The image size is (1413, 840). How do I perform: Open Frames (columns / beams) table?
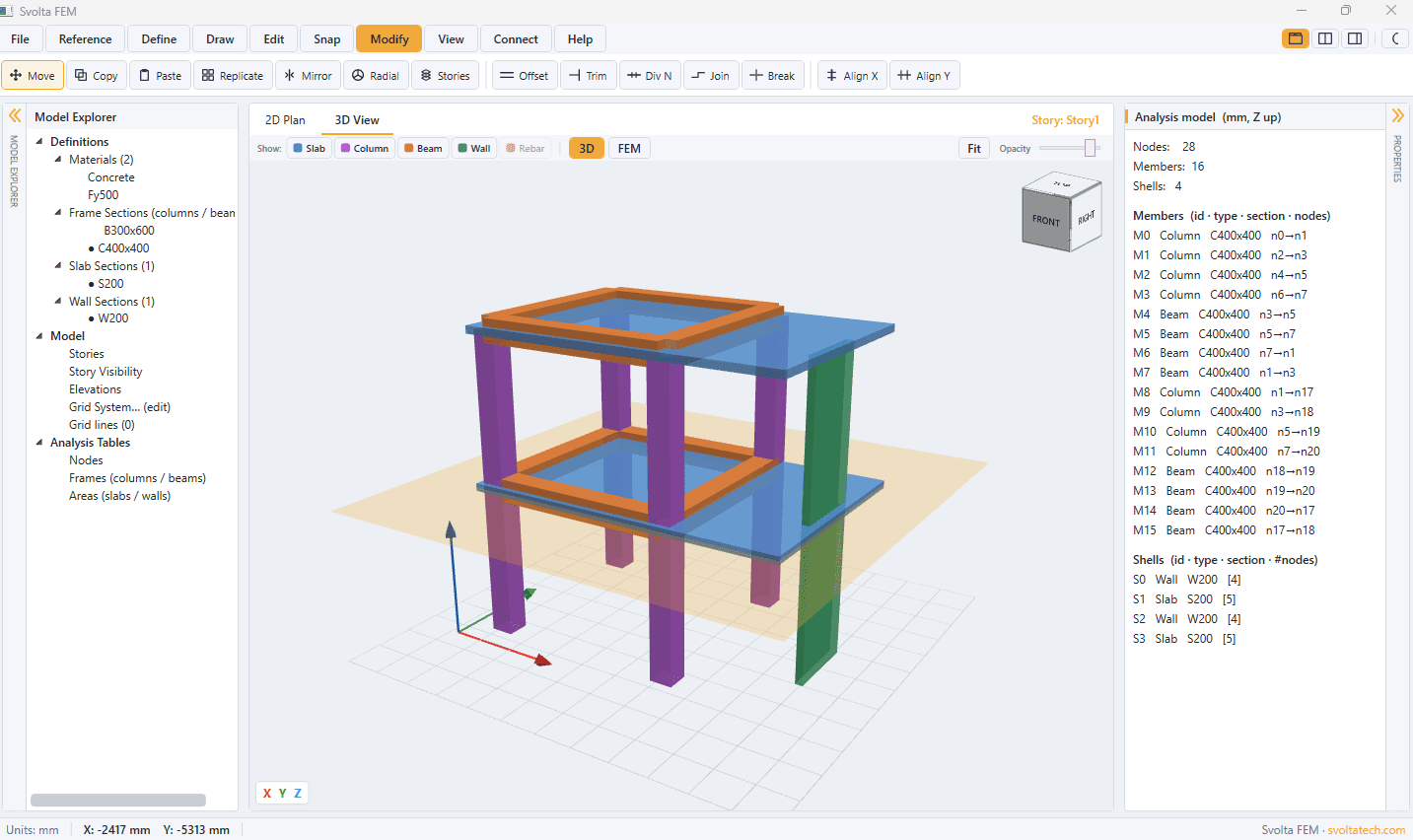coord(137,478)
